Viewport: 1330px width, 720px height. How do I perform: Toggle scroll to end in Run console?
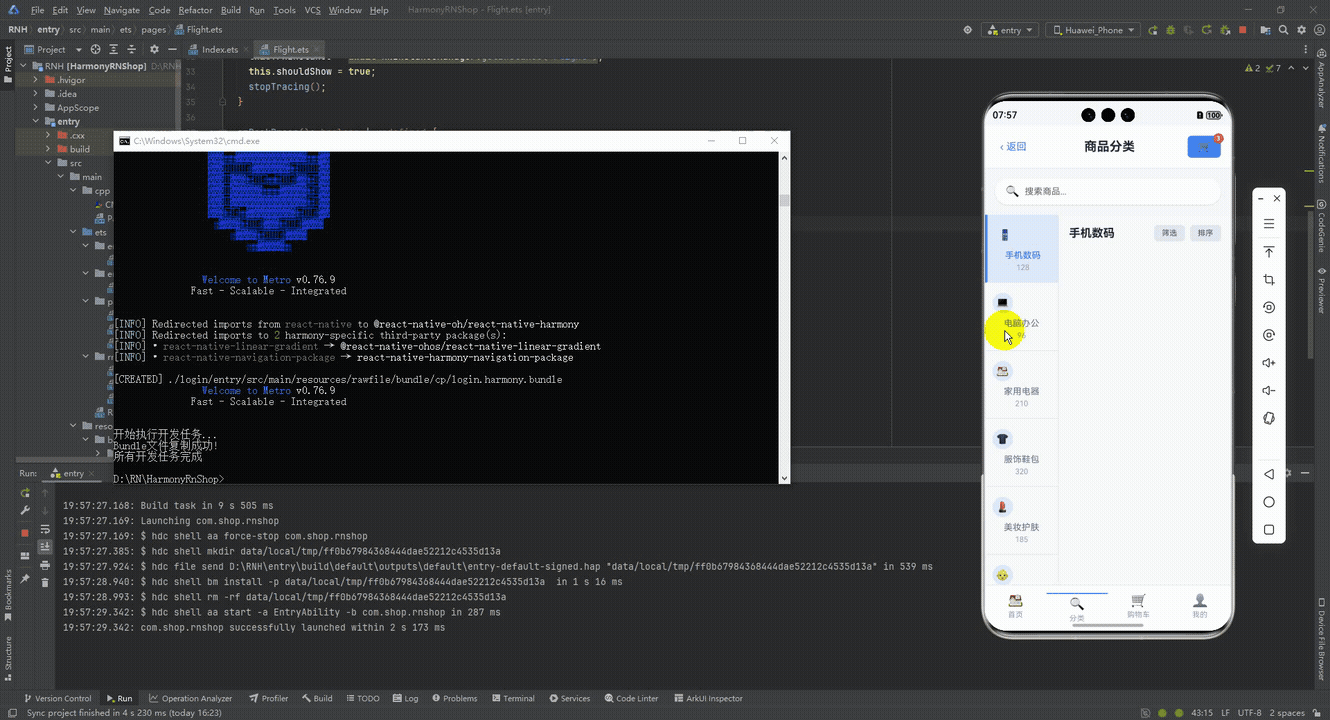(x=45, y=546)
